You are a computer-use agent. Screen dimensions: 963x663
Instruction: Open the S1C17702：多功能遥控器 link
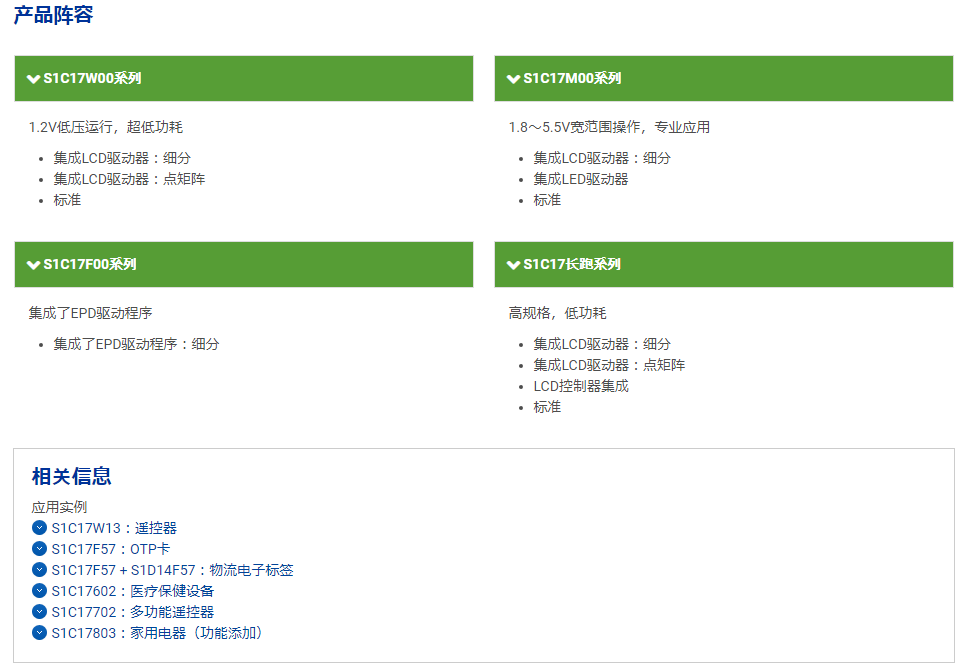[x=132, y=612]
